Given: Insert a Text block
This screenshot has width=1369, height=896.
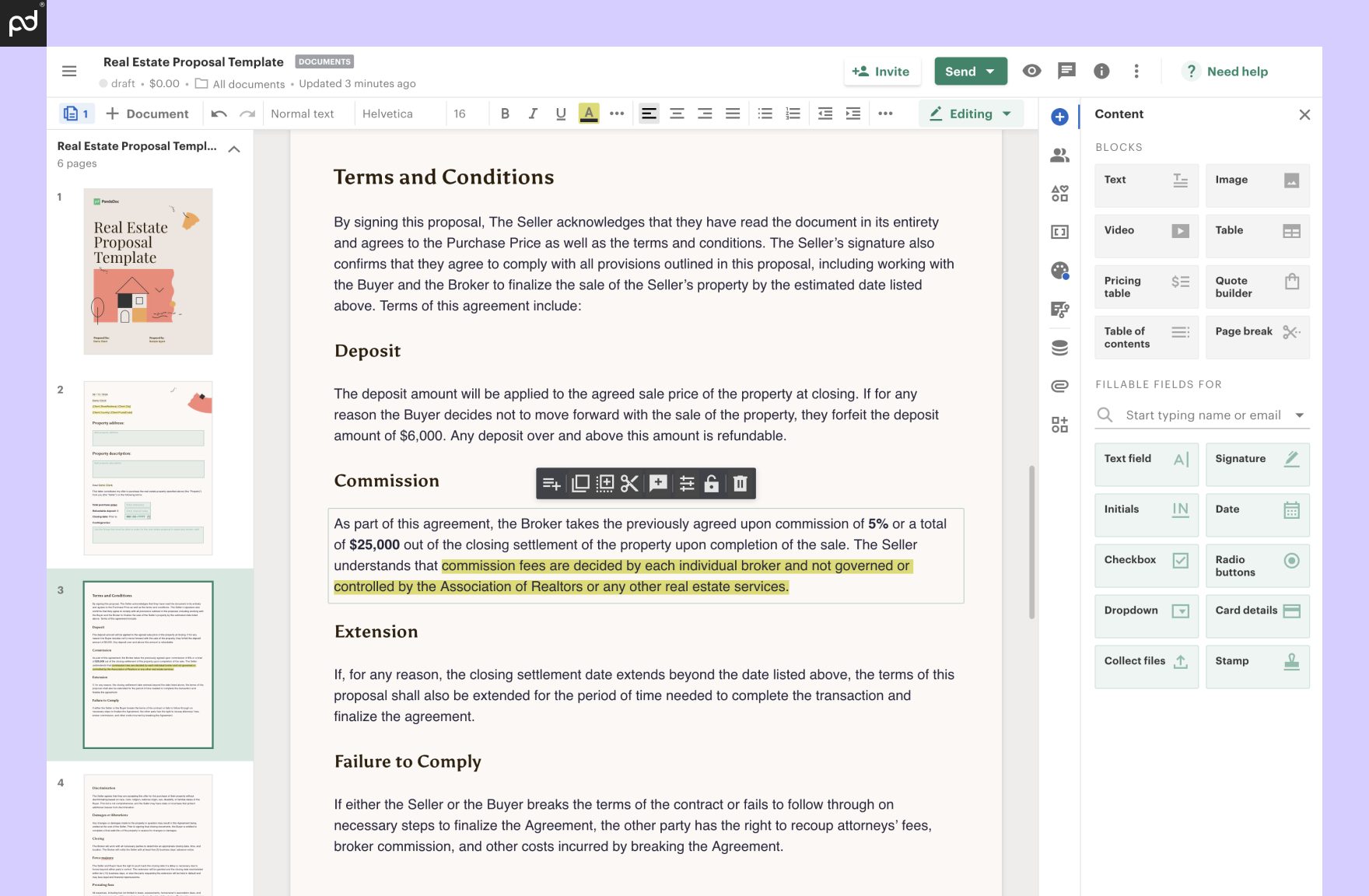Looking at the screenshot, I should tap(1146, 185).
